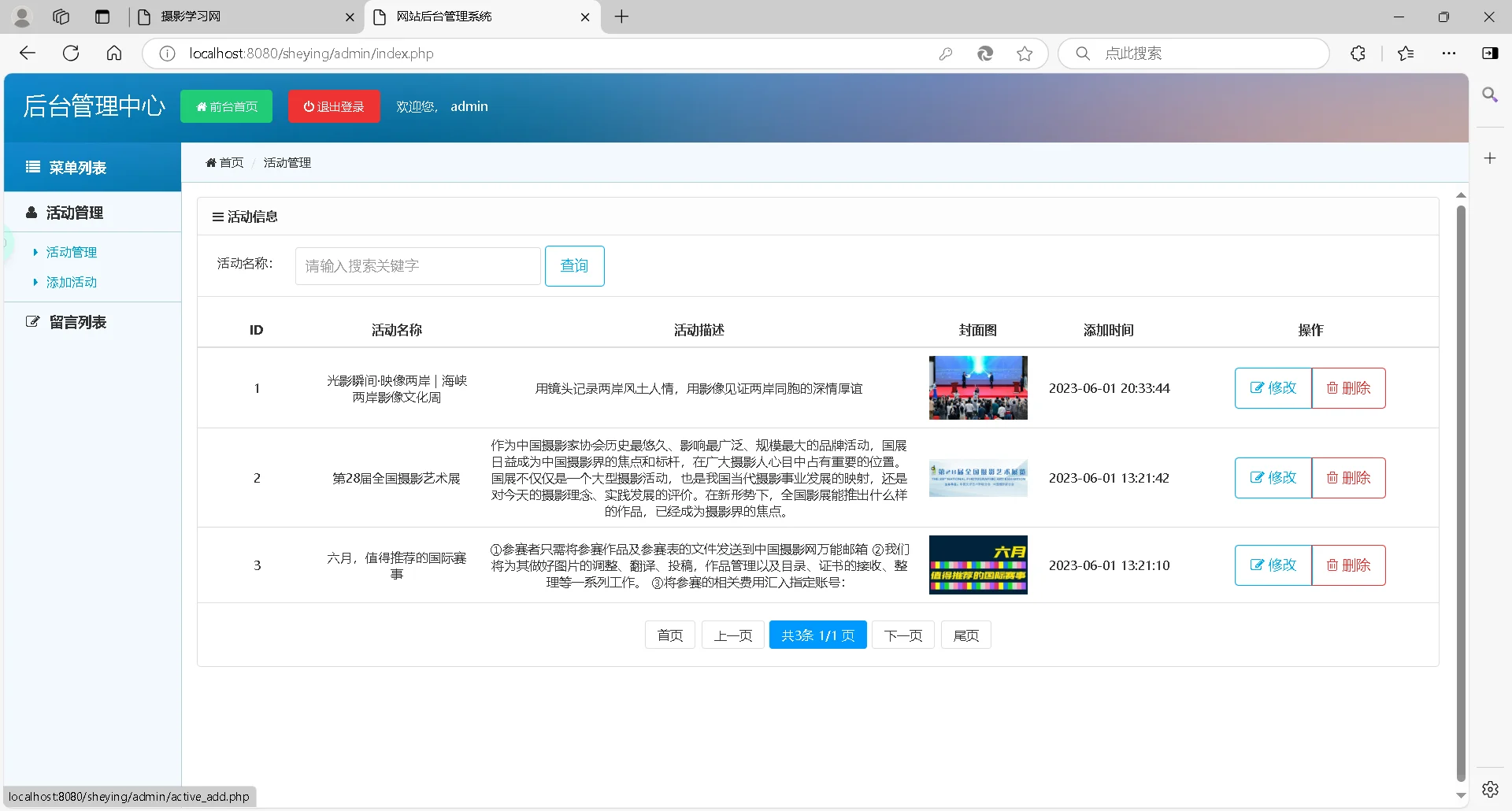This screenshot has width=1512, height=811.
Task: Open the settings gear at bottom right
Action: pyautogui.click(x=1491, y=788)
